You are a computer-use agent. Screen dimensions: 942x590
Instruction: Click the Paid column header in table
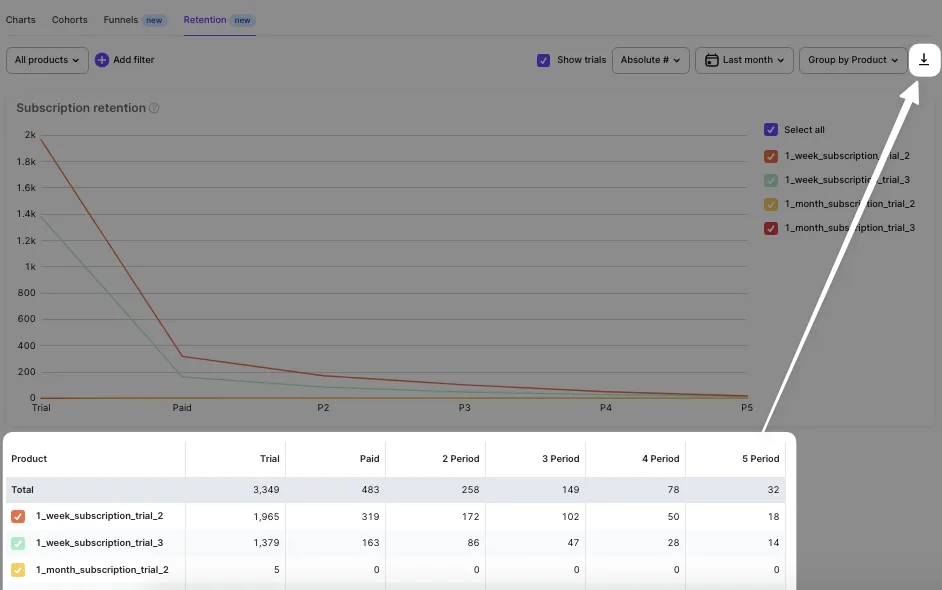[369, 459]
